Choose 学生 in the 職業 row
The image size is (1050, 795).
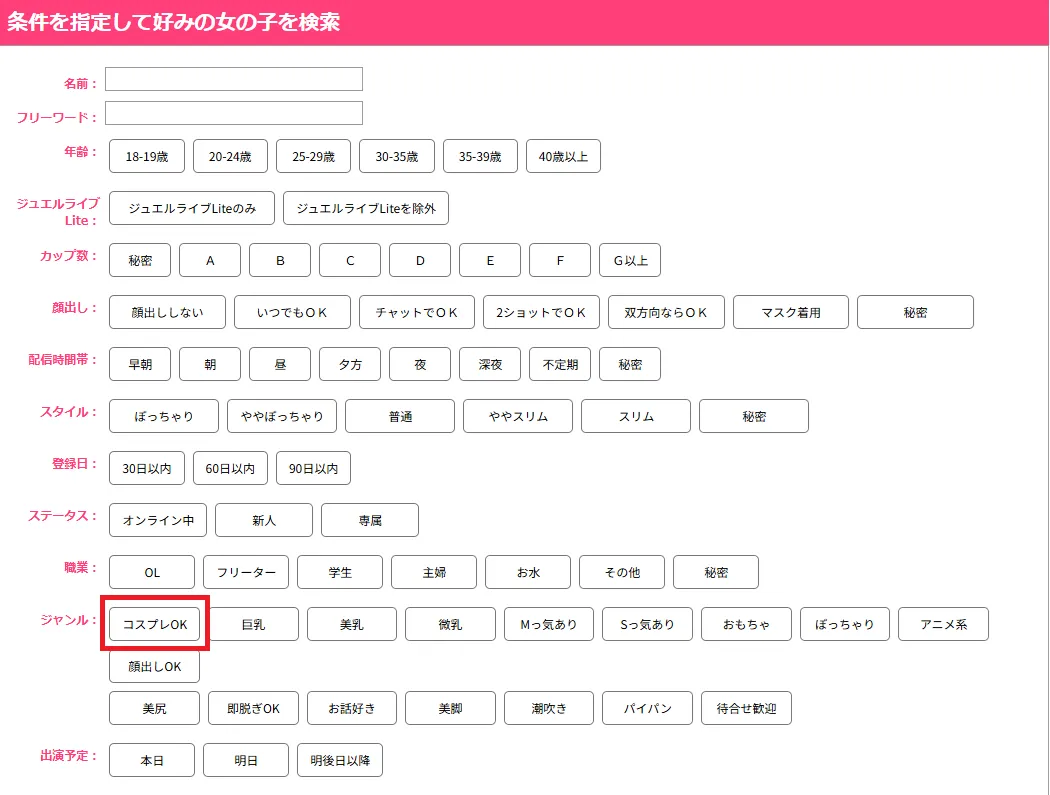point(340,572)
